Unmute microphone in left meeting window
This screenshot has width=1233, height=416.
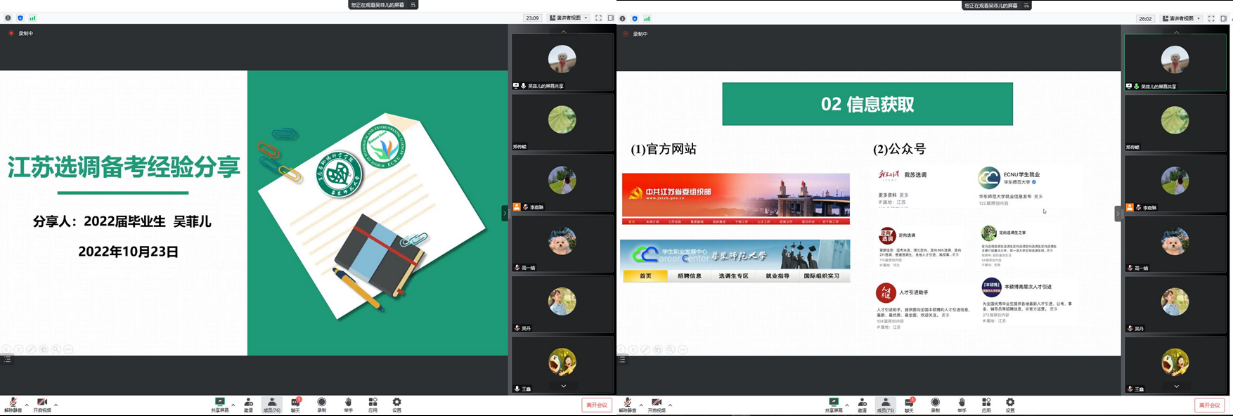[x=12, y=403]
